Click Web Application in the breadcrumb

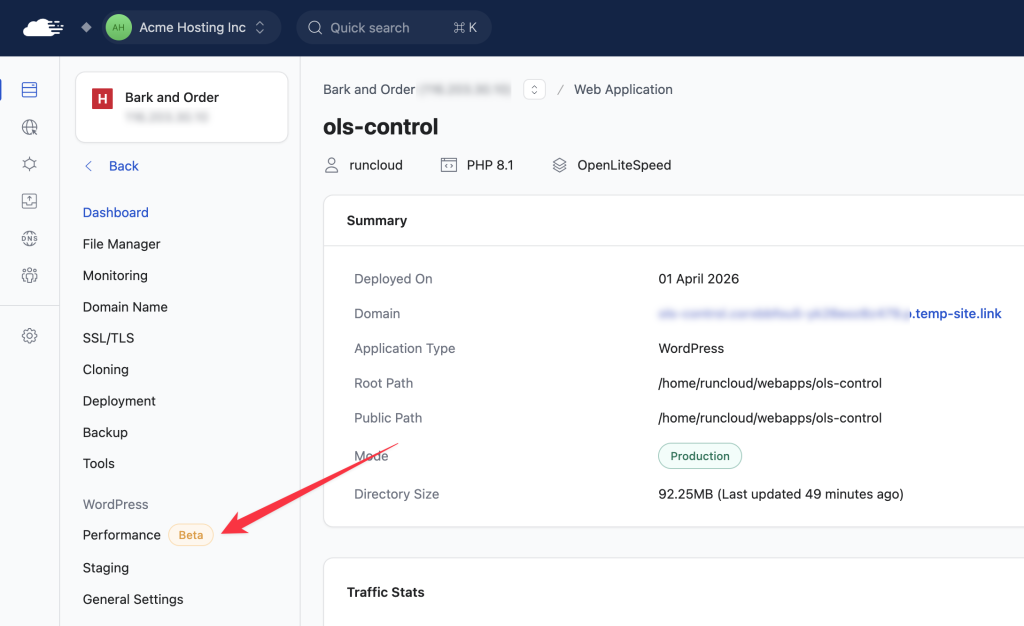(623, 89)
